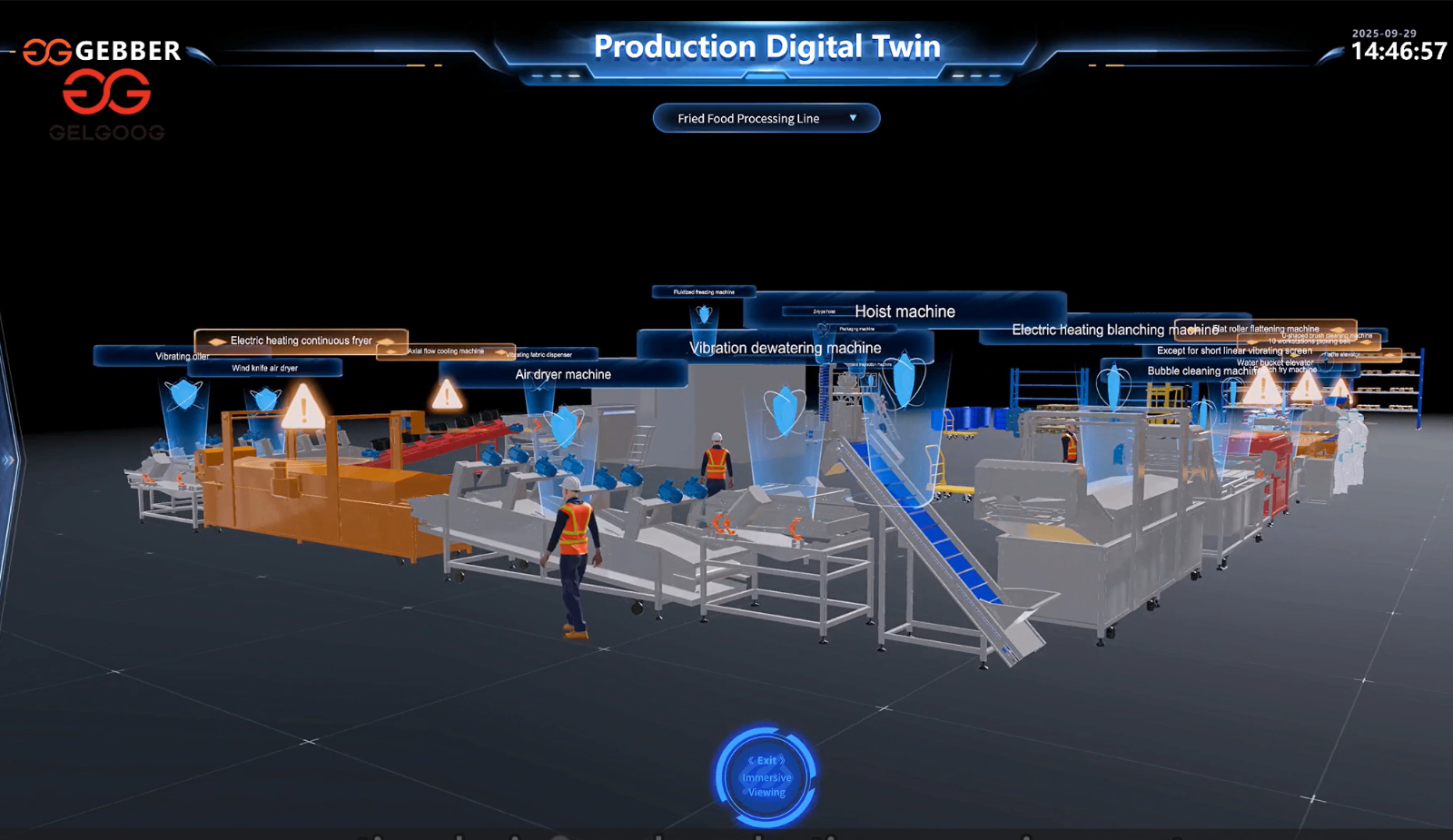Click the dropdown arrow beside Fried Food Processing Line
Image resolution: width=1453 pixels, height=840 pixels.
853,118
